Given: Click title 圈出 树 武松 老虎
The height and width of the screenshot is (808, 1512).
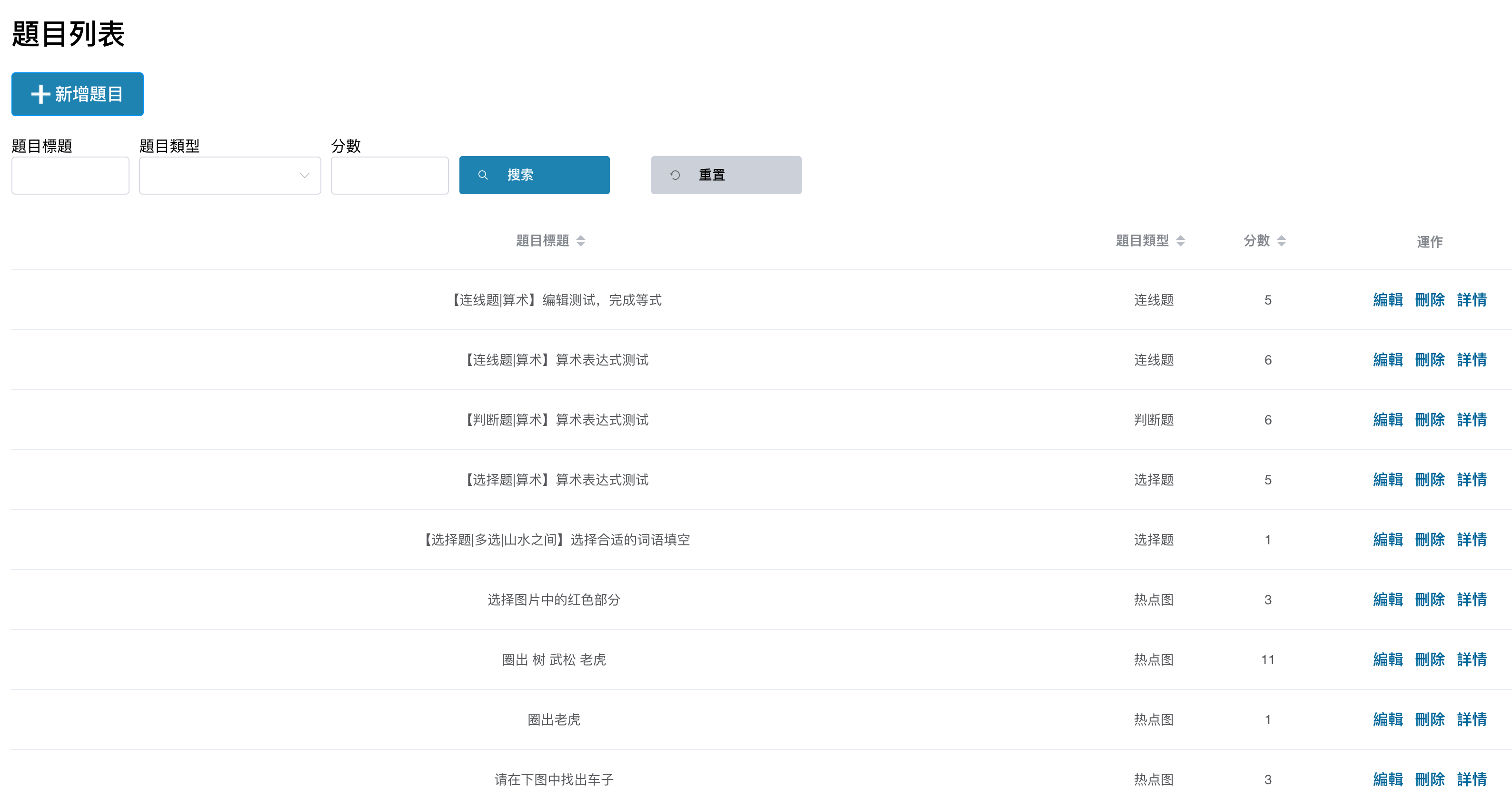Looking at the screenshot, I should point(554,660).
